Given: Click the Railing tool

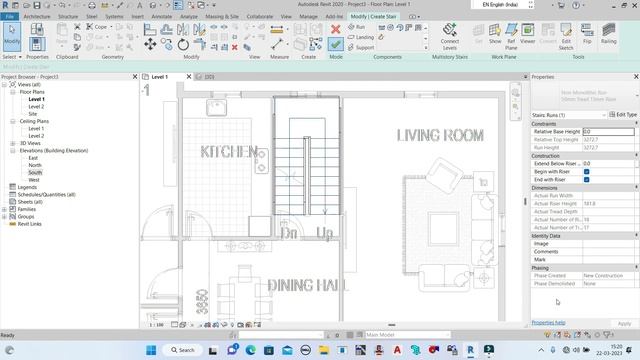Looking at the screenshot, I should (608, 33).
